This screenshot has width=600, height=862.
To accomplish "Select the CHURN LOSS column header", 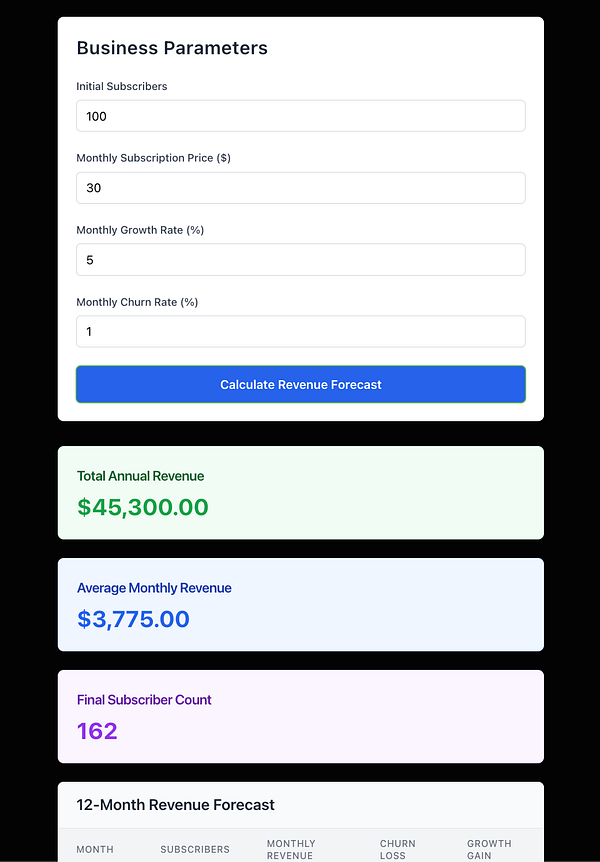I will click(397, 849).
